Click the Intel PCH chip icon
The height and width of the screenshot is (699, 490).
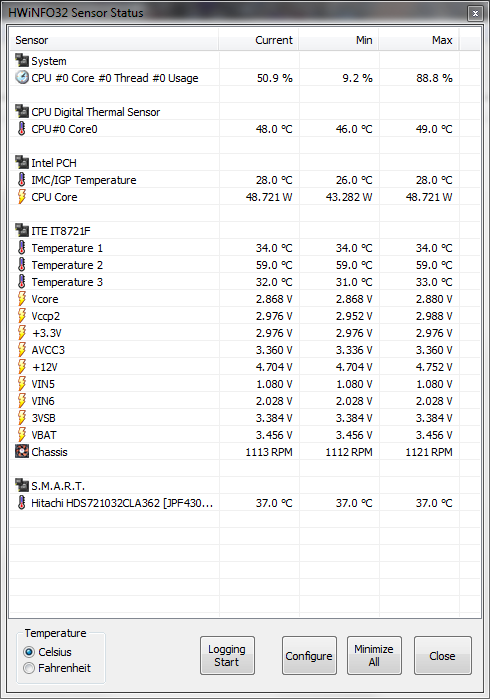(x=22, y=162)
